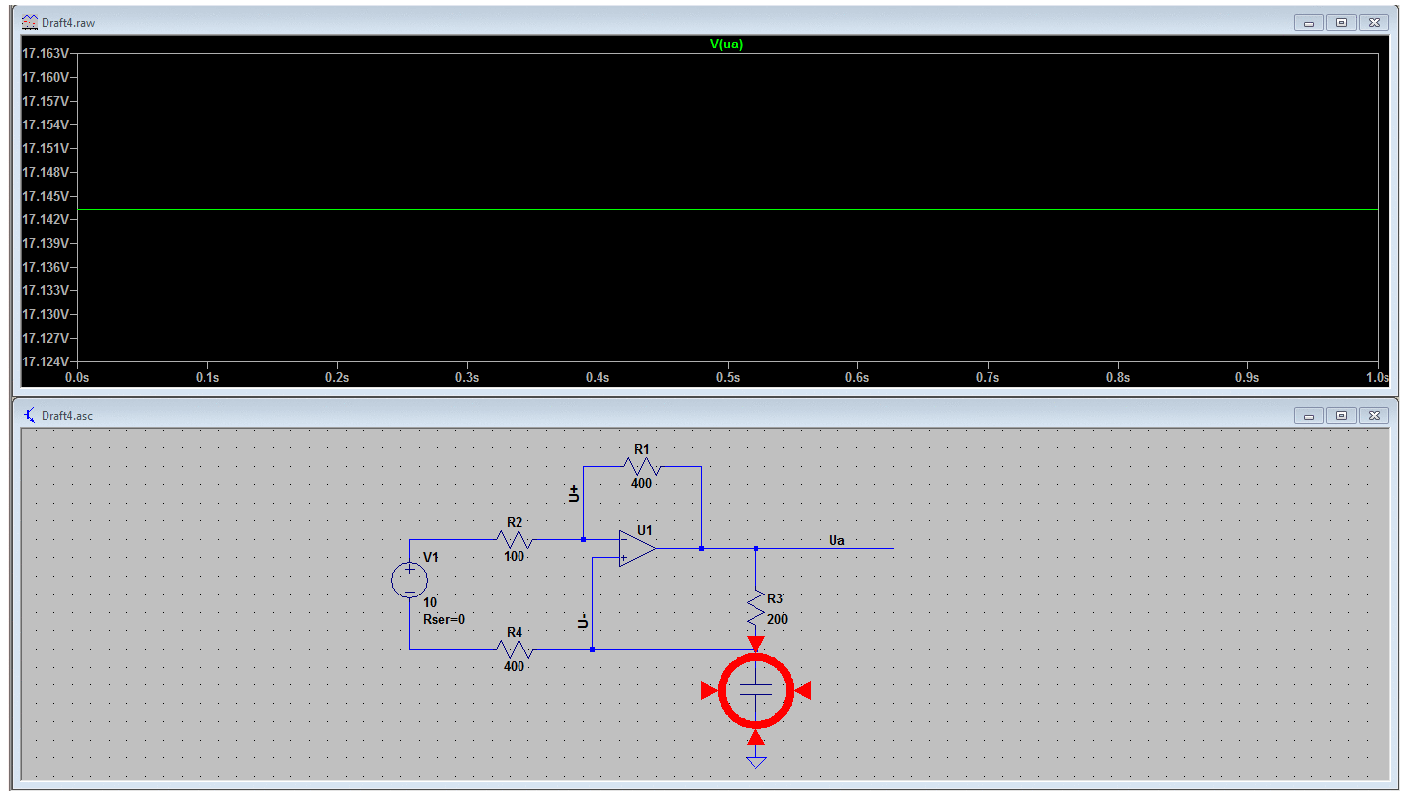
Task: Click the 0.0s label on the time axis
Action: (77, 378)
